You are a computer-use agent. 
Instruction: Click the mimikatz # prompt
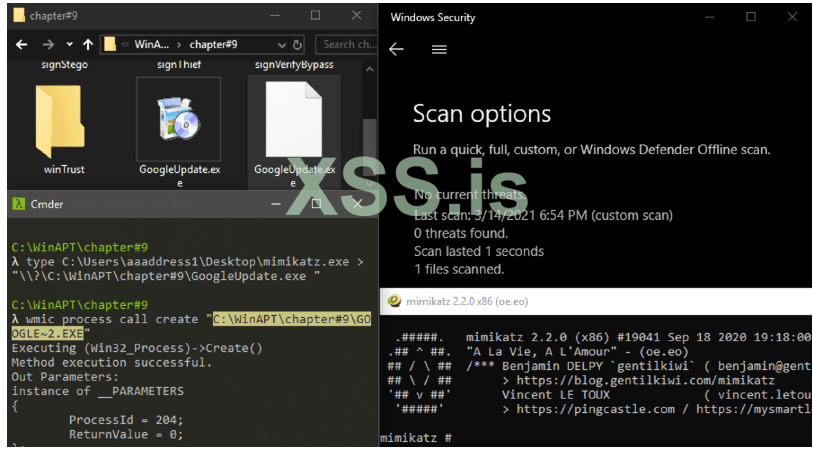[x=416, y=438]
